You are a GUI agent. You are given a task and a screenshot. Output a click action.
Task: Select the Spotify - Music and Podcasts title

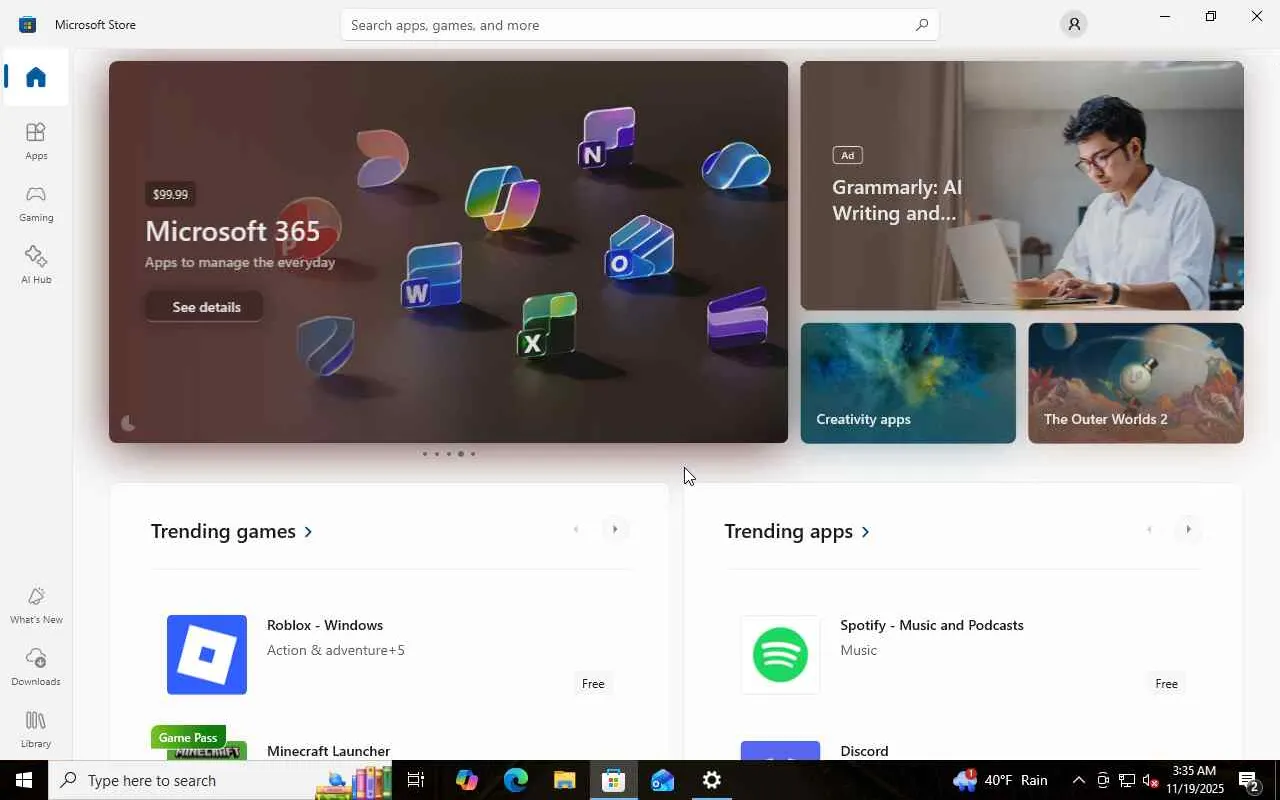[x=932, y=625]
